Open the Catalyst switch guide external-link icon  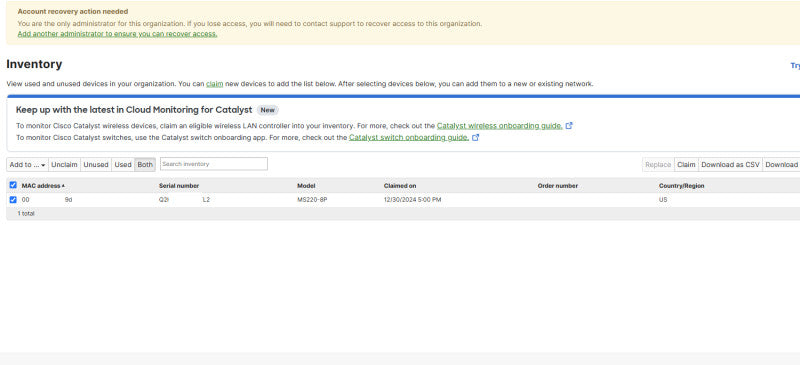coord(476,137)
